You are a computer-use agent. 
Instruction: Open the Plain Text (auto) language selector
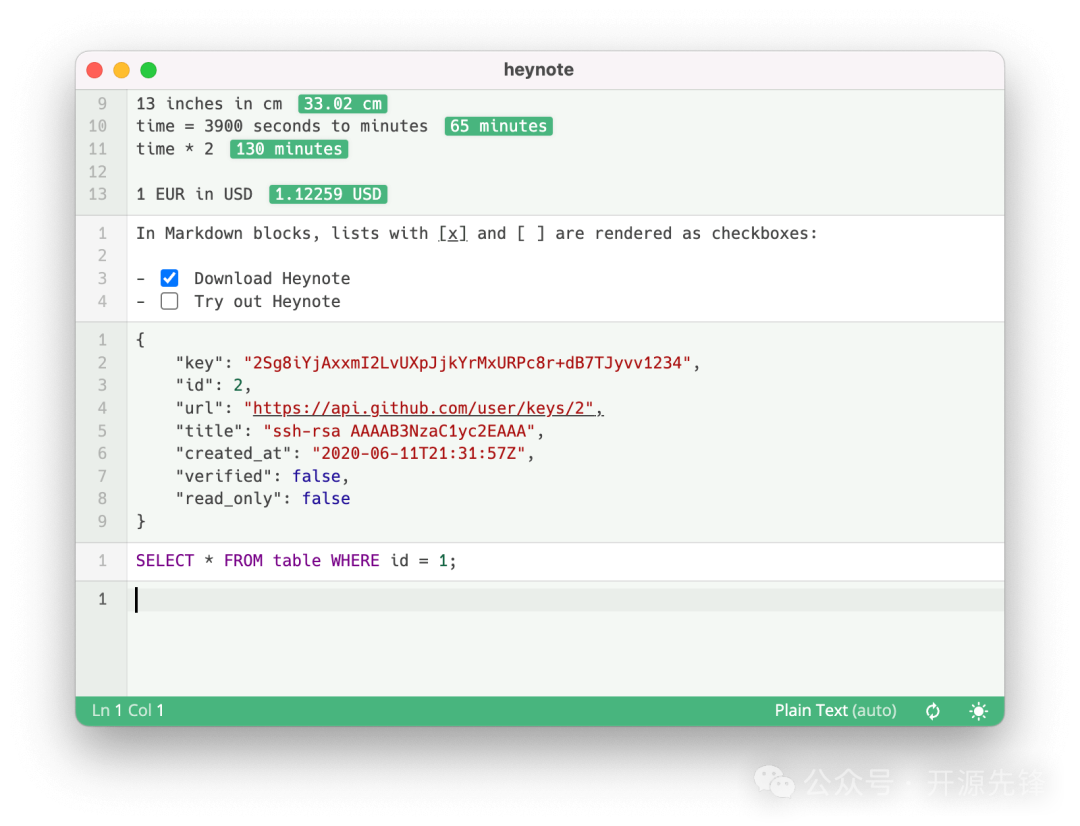pos(835,710)
